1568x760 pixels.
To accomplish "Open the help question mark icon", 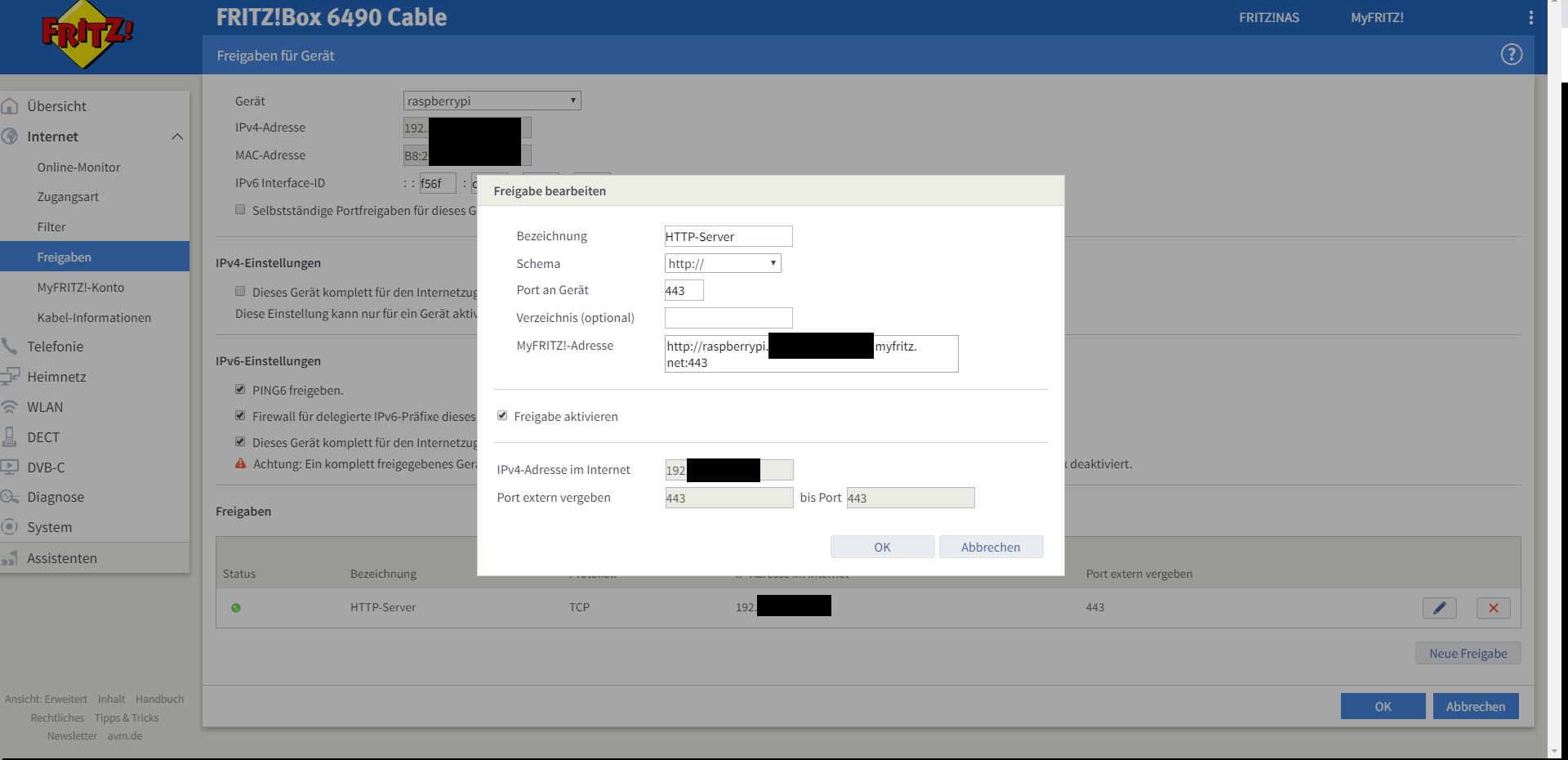I will [1512, 55].
